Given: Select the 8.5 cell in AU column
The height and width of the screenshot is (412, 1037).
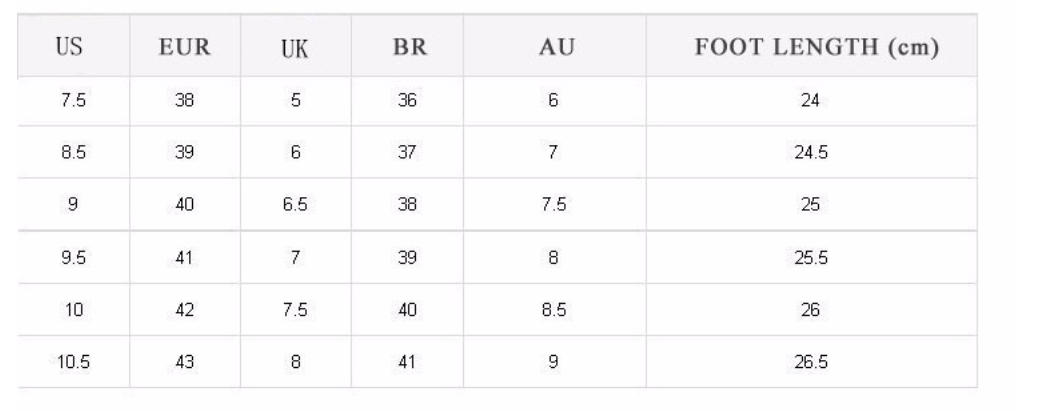Looking at the screenshot, I should click(552, 310).
